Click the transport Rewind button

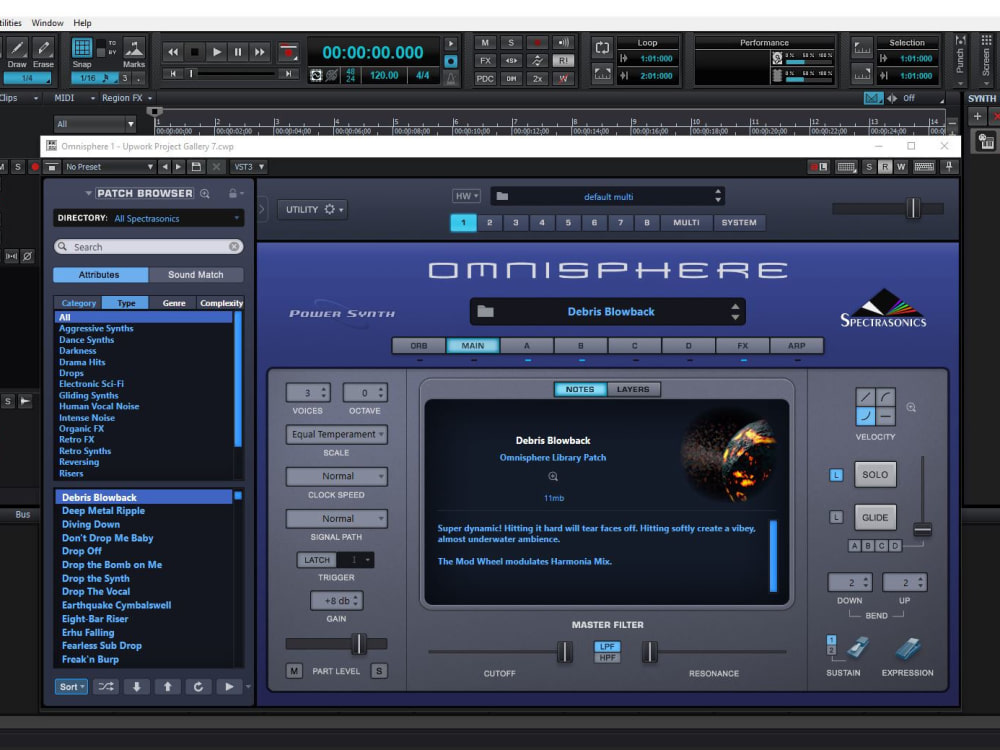[x=173, y=52]
